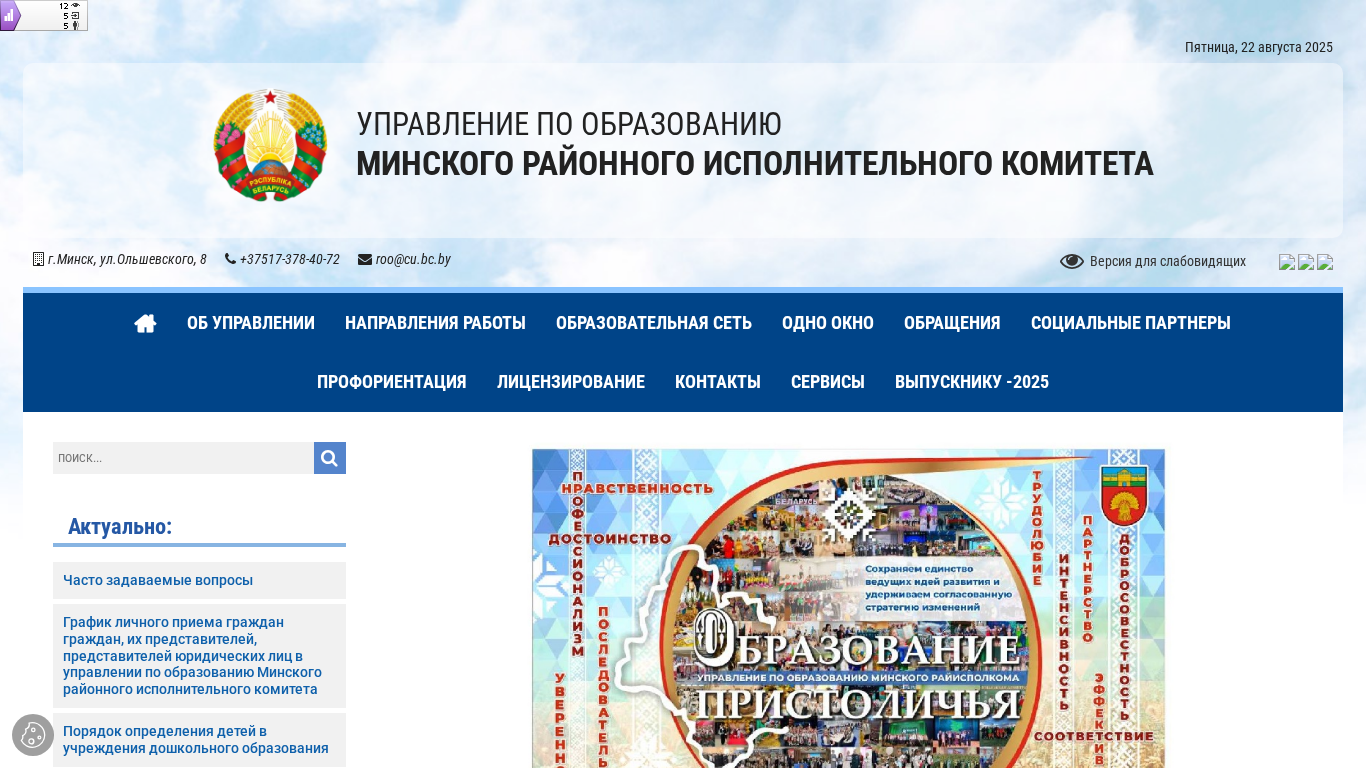Click the Образование Пристоличья banner image
1366x768 pixels.
click(848, 608)
